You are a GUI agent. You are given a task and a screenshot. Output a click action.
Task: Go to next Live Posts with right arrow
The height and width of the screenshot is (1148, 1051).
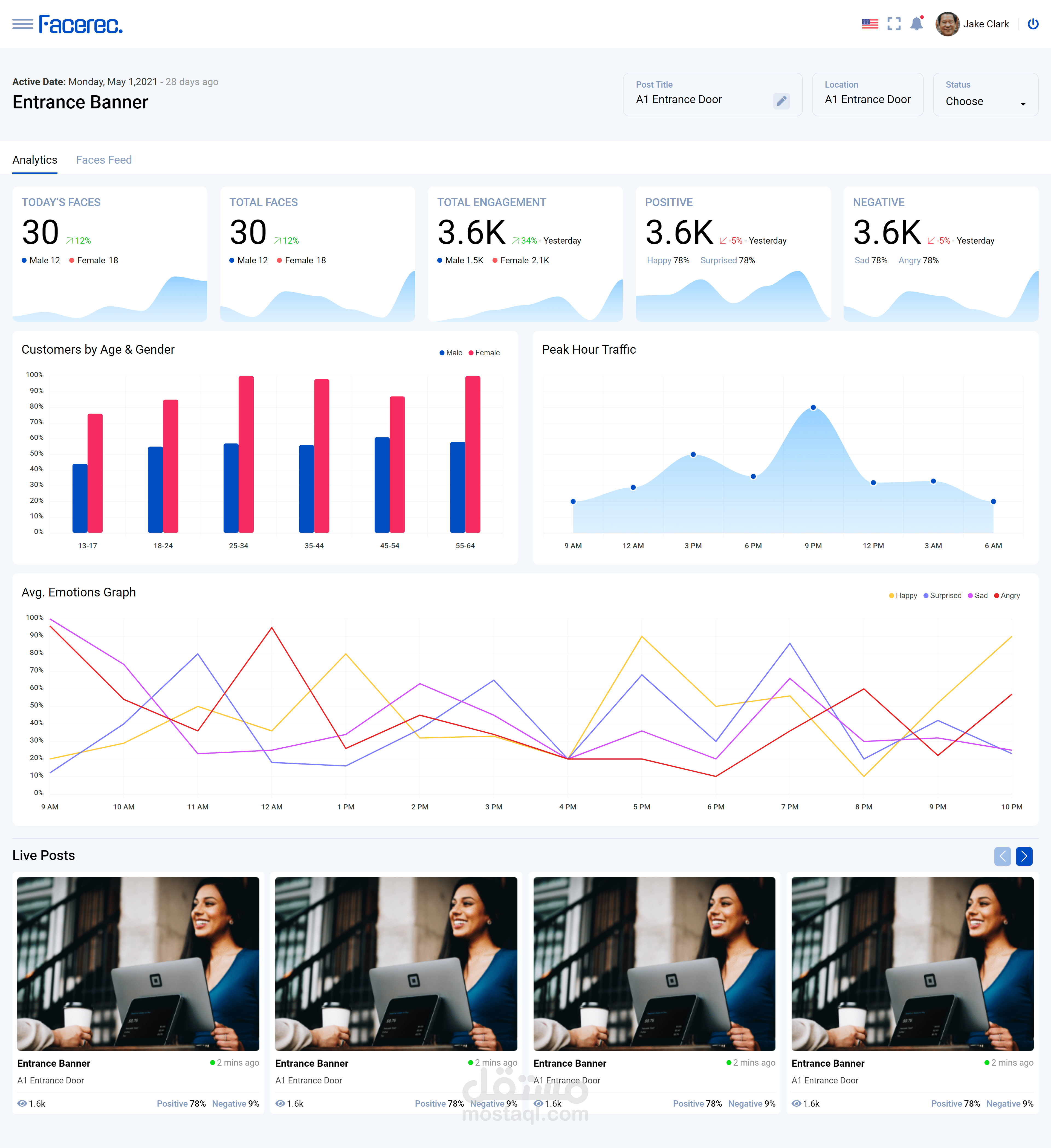(1024, 856)
